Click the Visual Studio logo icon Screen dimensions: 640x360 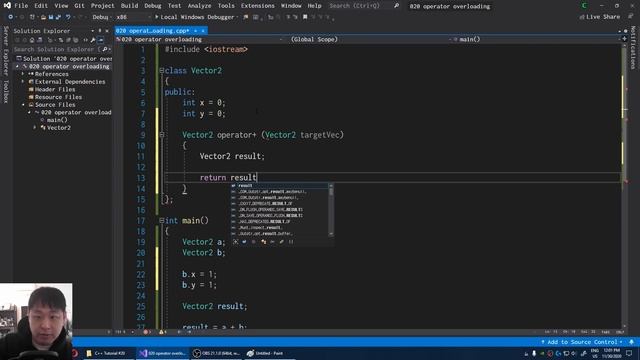(7, 6)
